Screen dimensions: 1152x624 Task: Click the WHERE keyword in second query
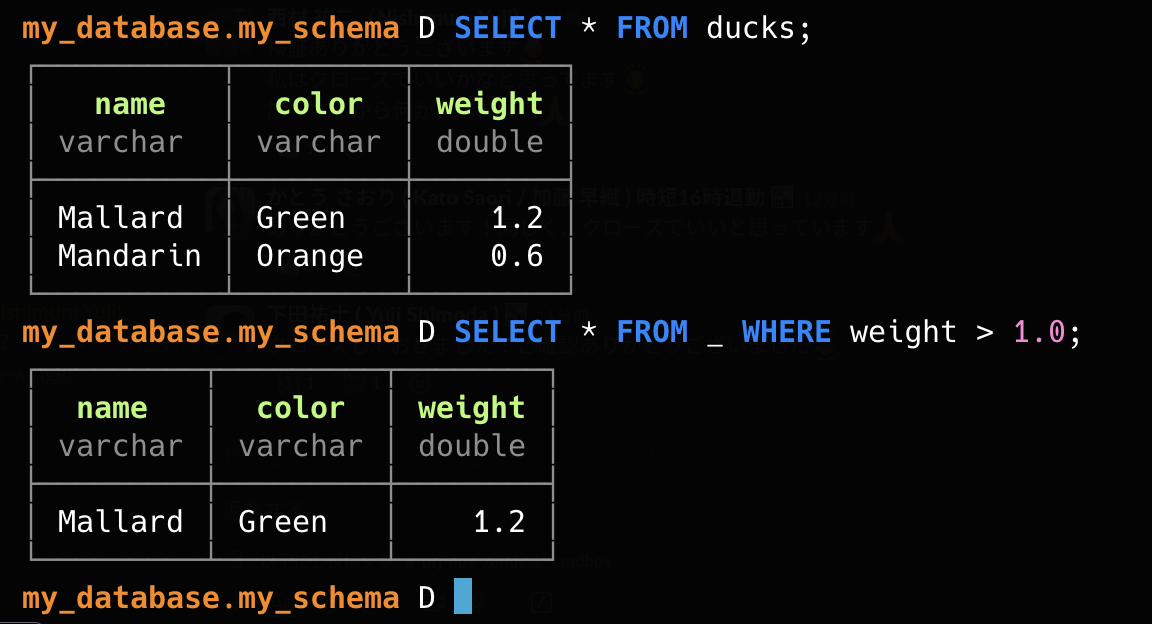786,332
